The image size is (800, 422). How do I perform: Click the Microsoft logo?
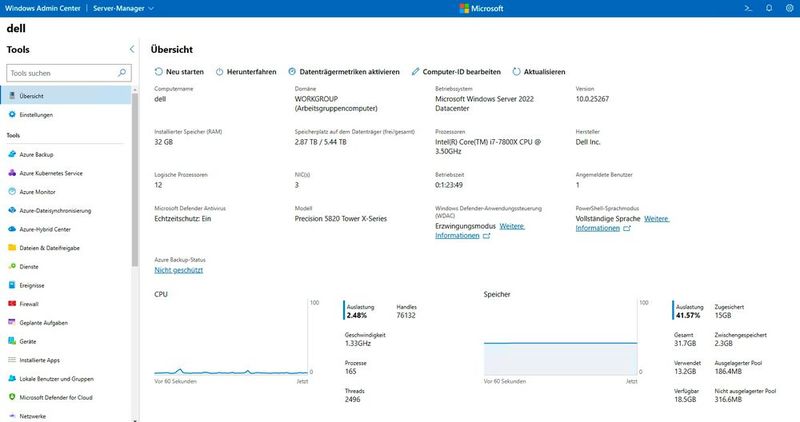tap(481, 8)
